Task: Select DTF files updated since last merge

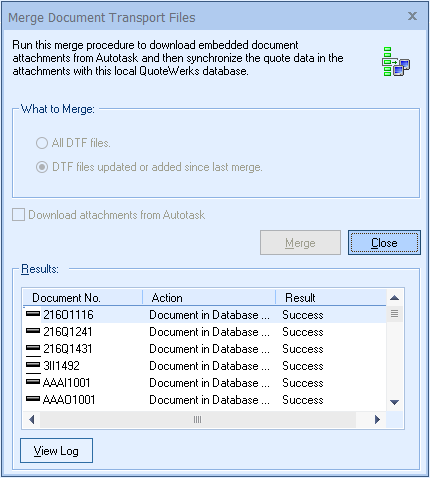Action: (x=42, y=167)
